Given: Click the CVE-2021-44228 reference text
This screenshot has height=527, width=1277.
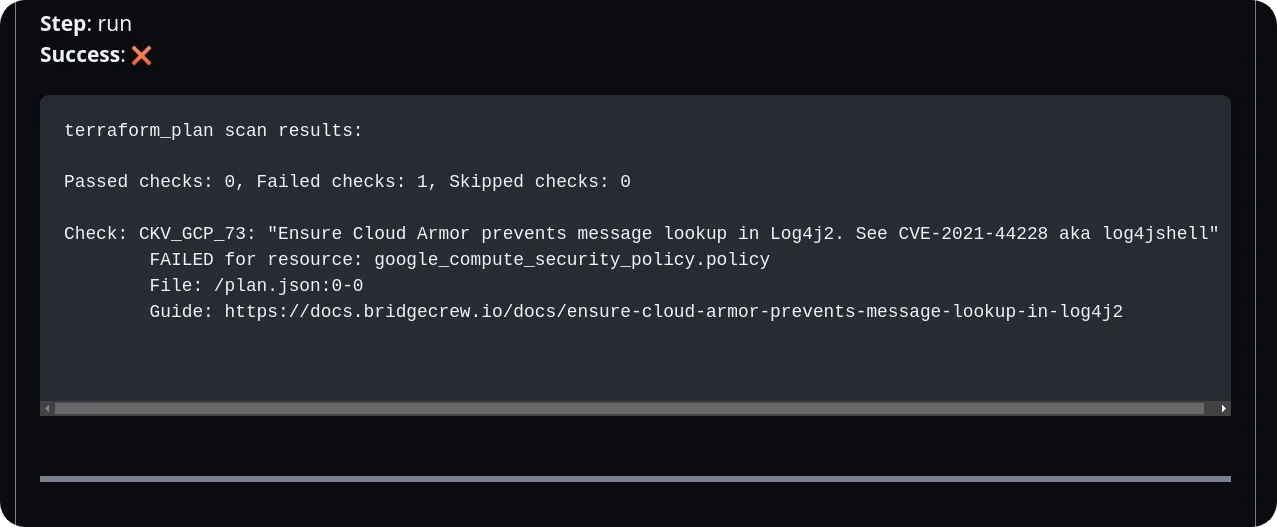Looking at the screenshot, I should [x=972, y=234].
